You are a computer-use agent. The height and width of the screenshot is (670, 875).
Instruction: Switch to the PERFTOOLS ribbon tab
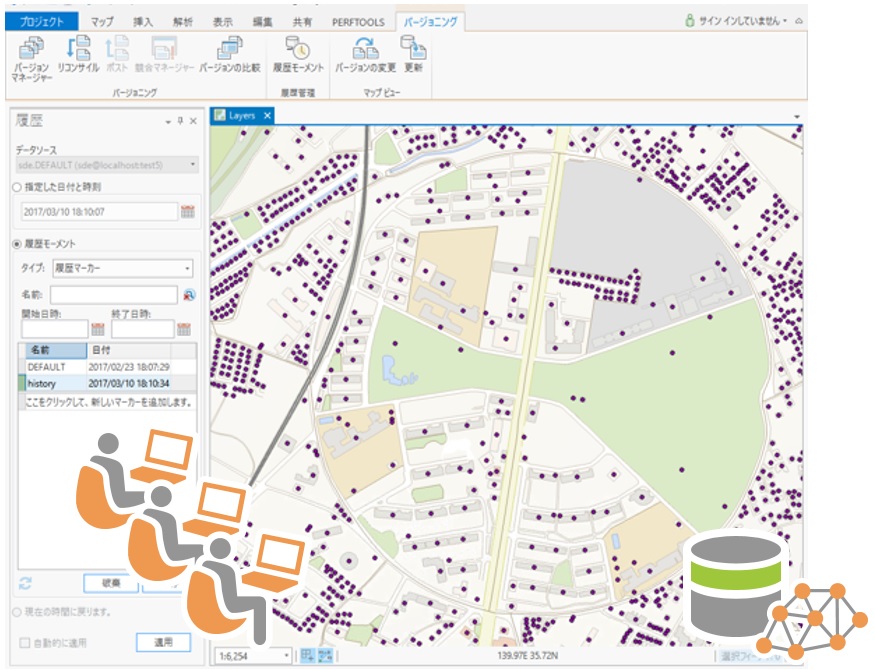point(358,22)
